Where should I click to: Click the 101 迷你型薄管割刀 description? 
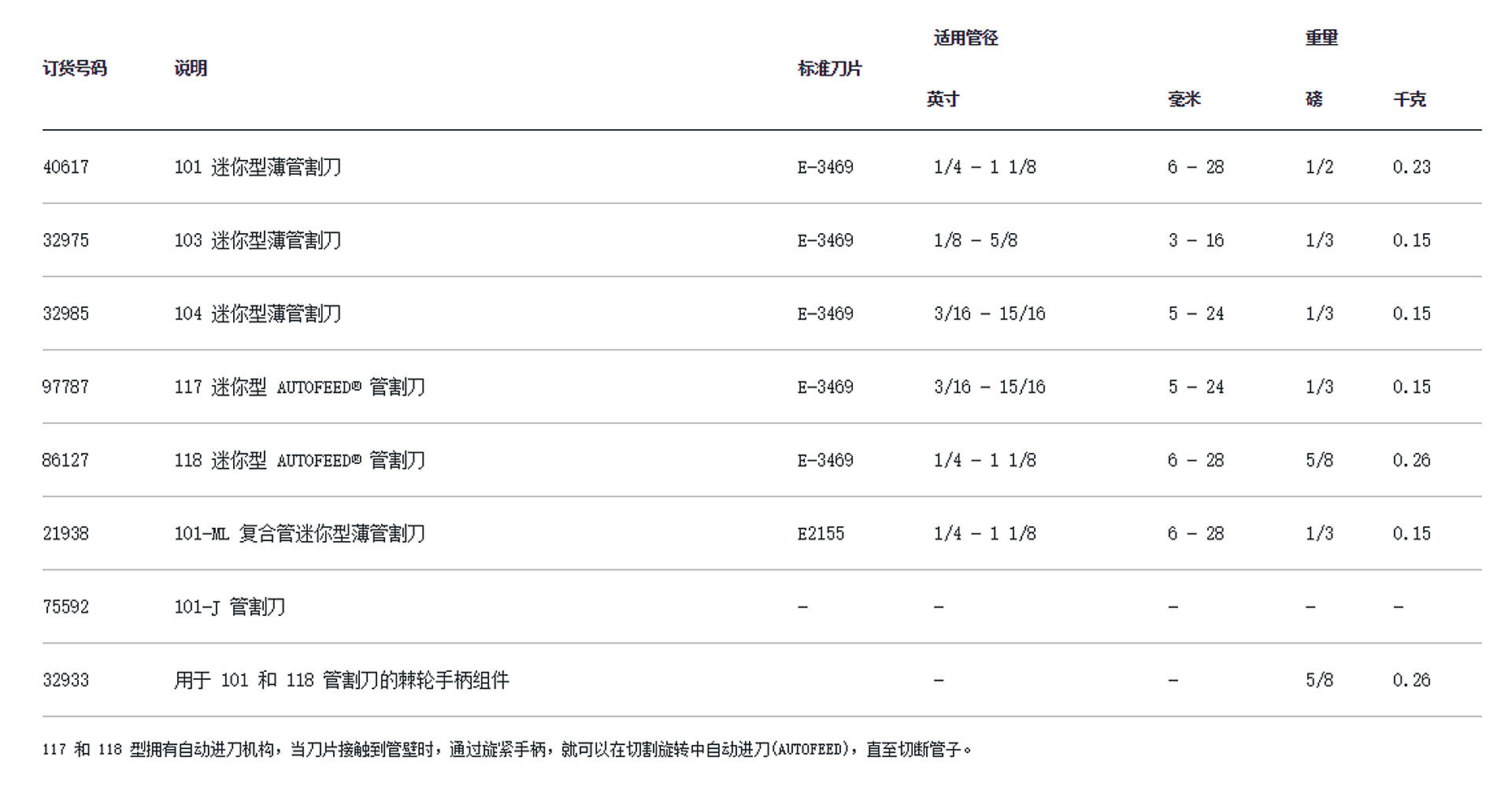(258, 167)
